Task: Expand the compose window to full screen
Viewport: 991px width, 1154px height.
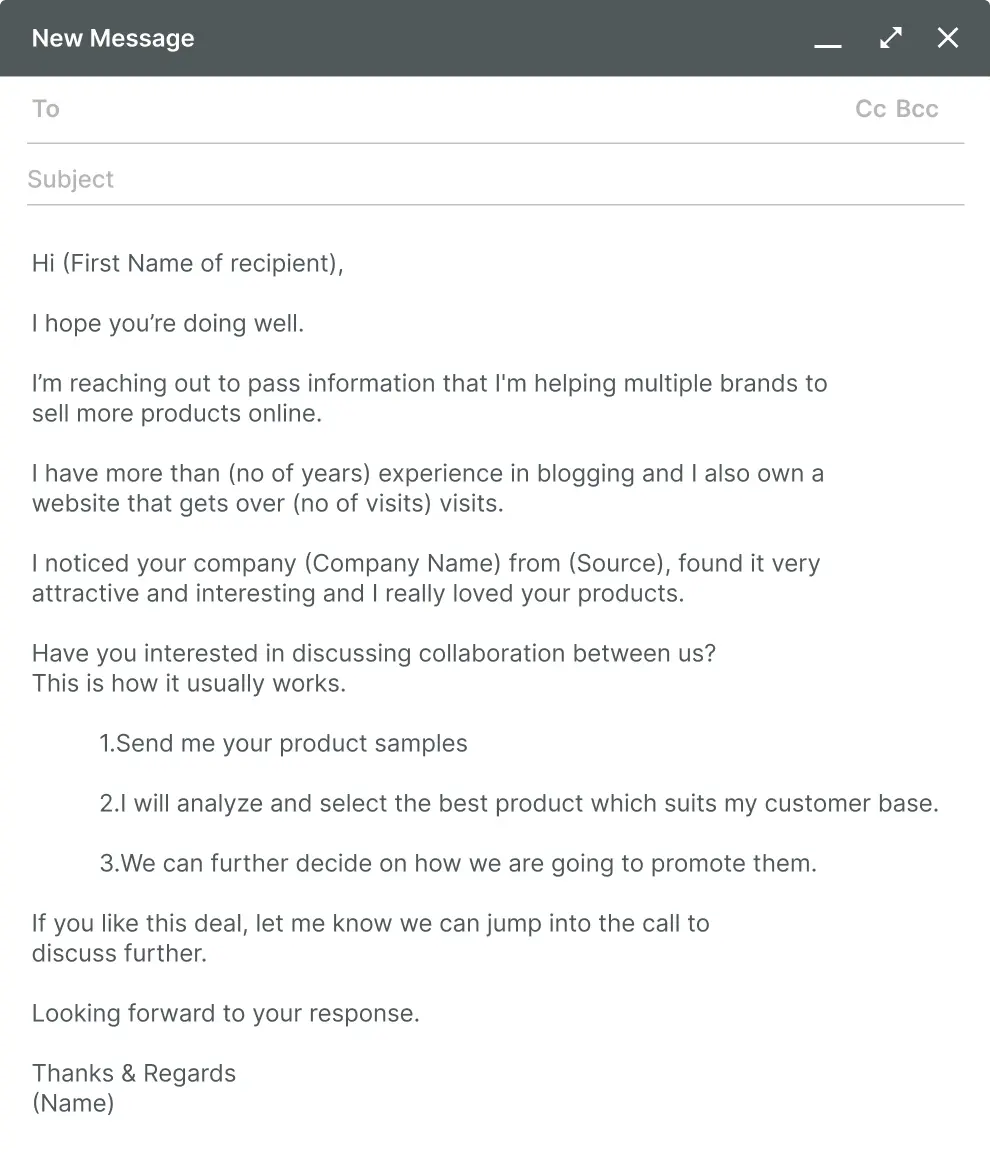Action: pyautogui.click(x=890, y=38)
